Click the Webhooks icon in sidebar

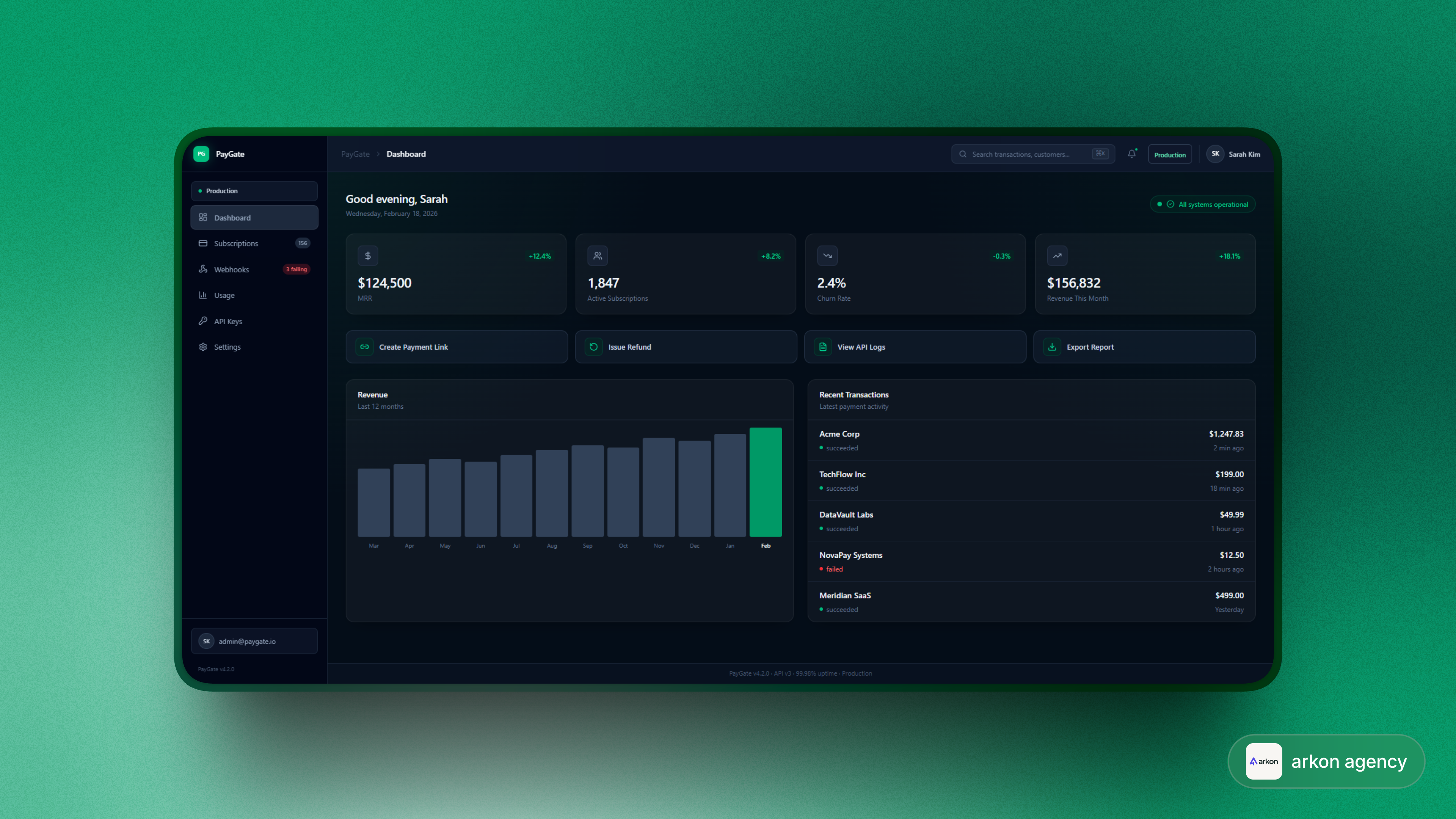(x=203, y=269)
